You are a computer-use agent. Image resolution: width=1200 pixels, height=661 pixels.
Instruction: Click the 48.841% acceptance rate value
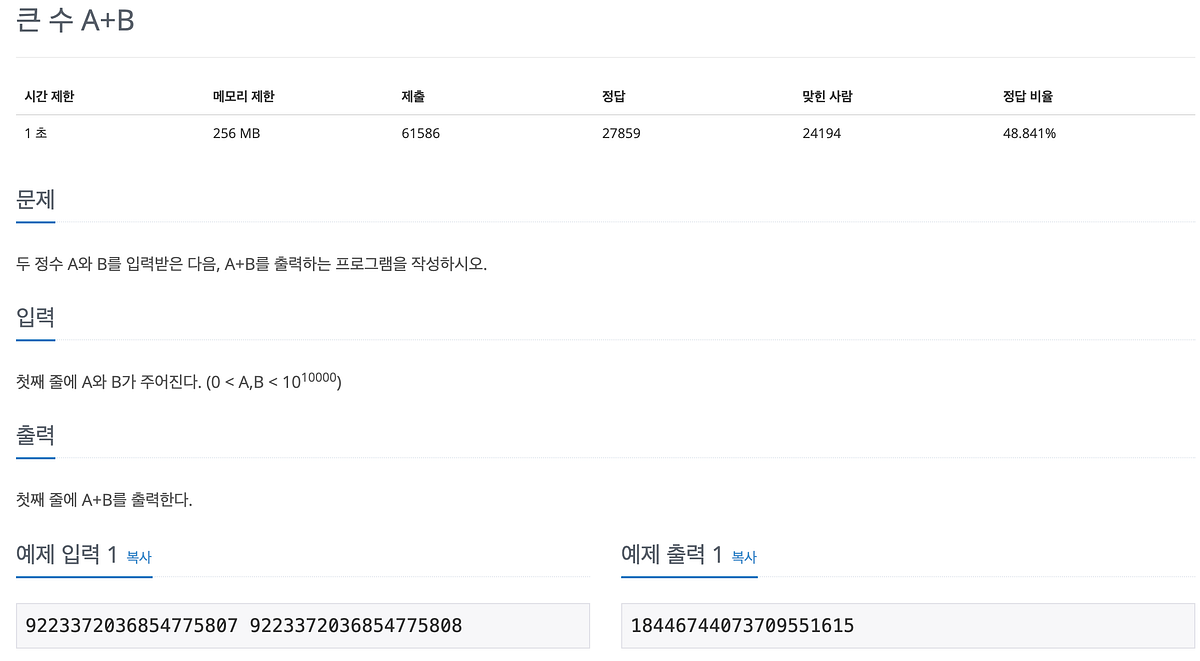1030,132
